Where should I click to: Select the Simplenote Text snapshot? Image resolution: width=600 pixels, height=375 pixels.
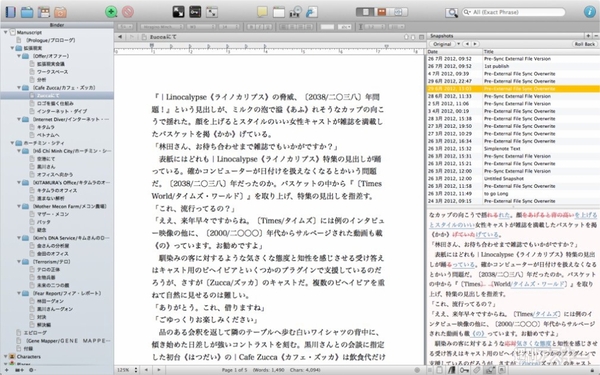click(513, 148)
